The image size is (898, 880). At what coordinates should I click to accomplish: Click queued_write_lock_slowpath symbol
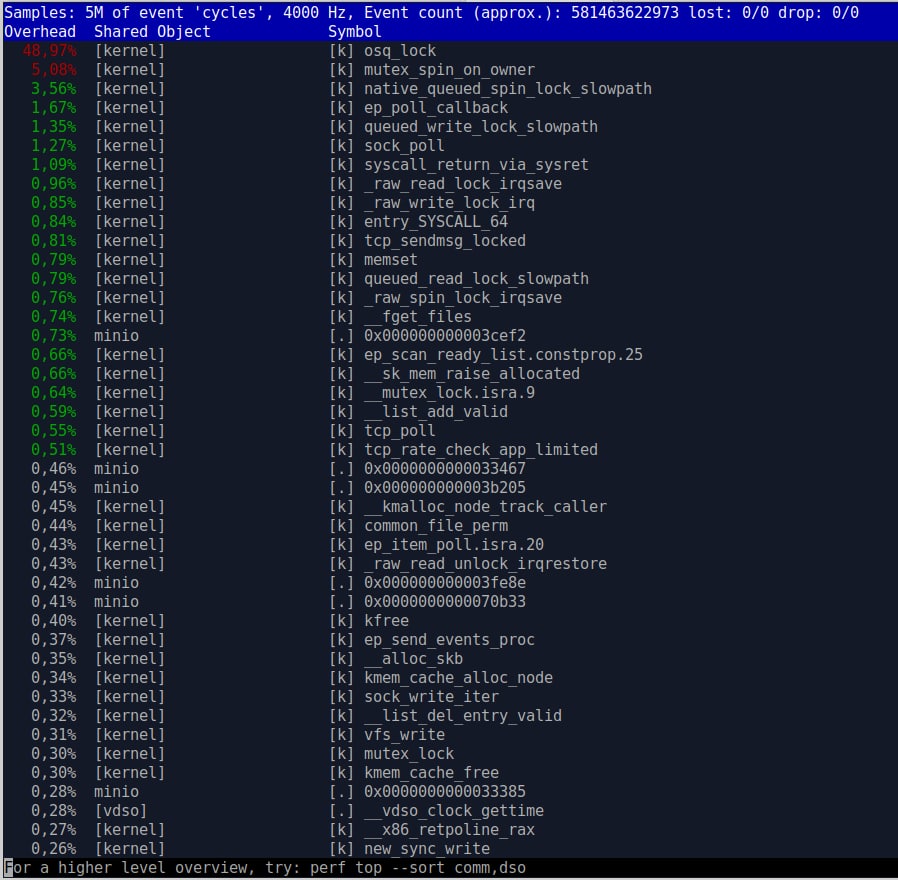(x=480, y=127)
